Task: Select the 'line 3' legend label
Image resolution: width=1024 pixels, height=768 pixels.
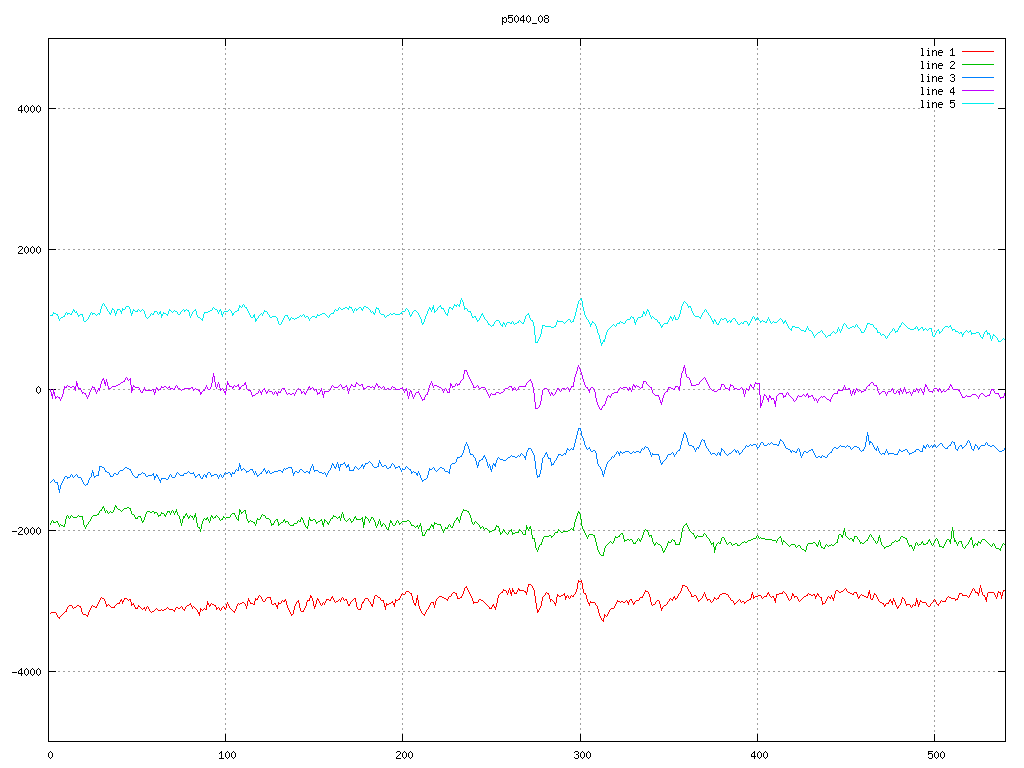Action: click(x=937, y=78)
